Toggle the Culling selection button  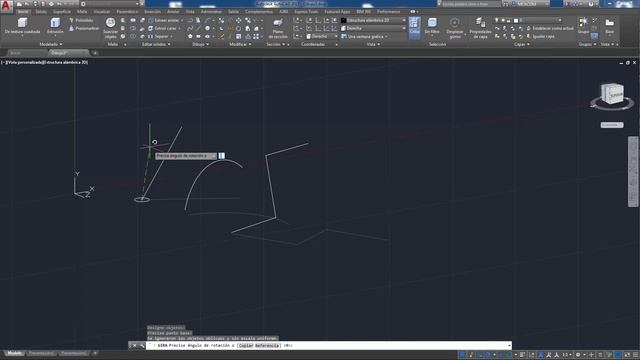point(414,27)
